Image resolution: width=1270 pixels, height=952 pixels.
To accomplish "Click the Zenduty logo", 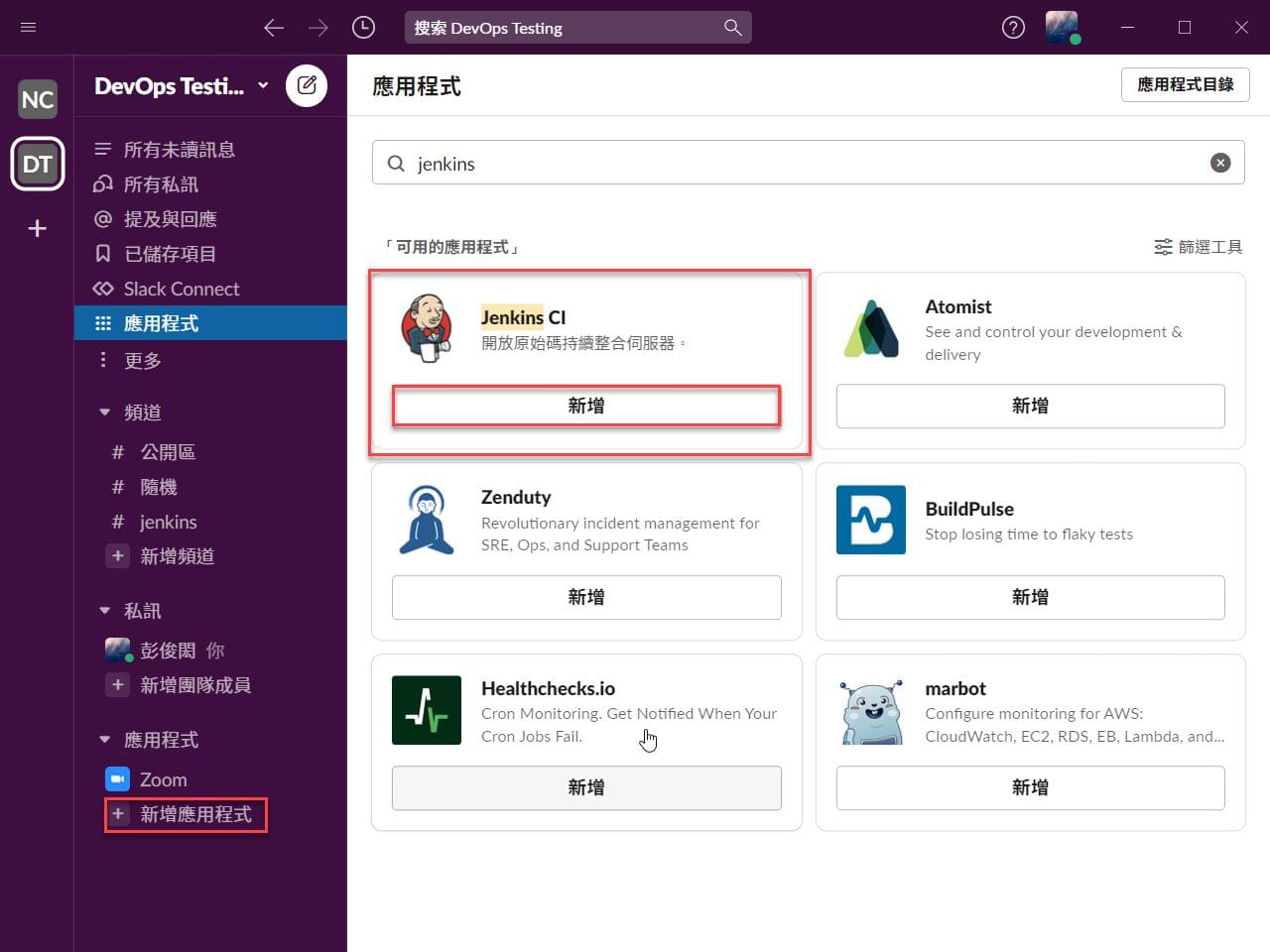I will [x=427, y=520].
